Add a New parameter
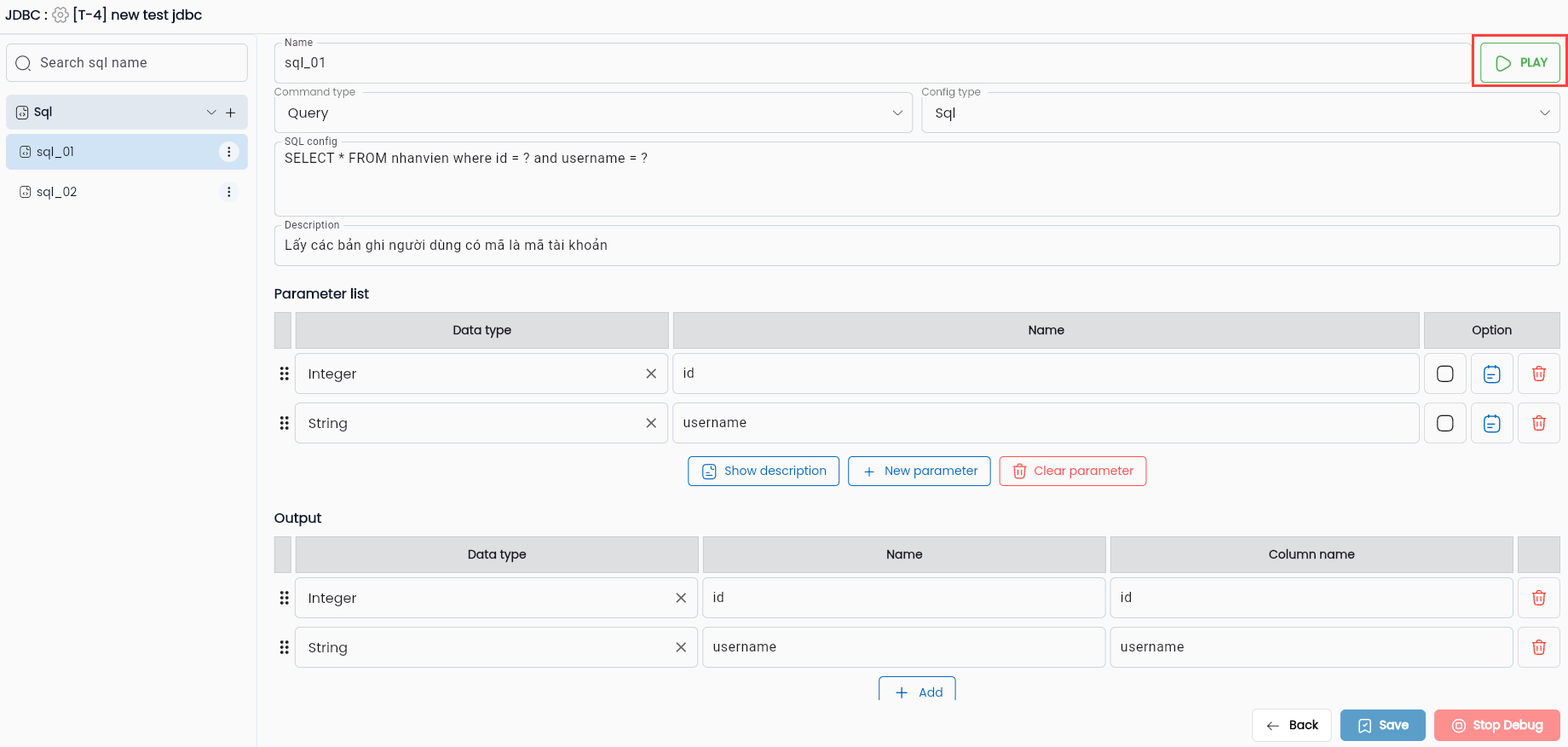Image resolution: width=1568 pixels, height=747 pixels. pyautogui.click(x=919, y=471)
